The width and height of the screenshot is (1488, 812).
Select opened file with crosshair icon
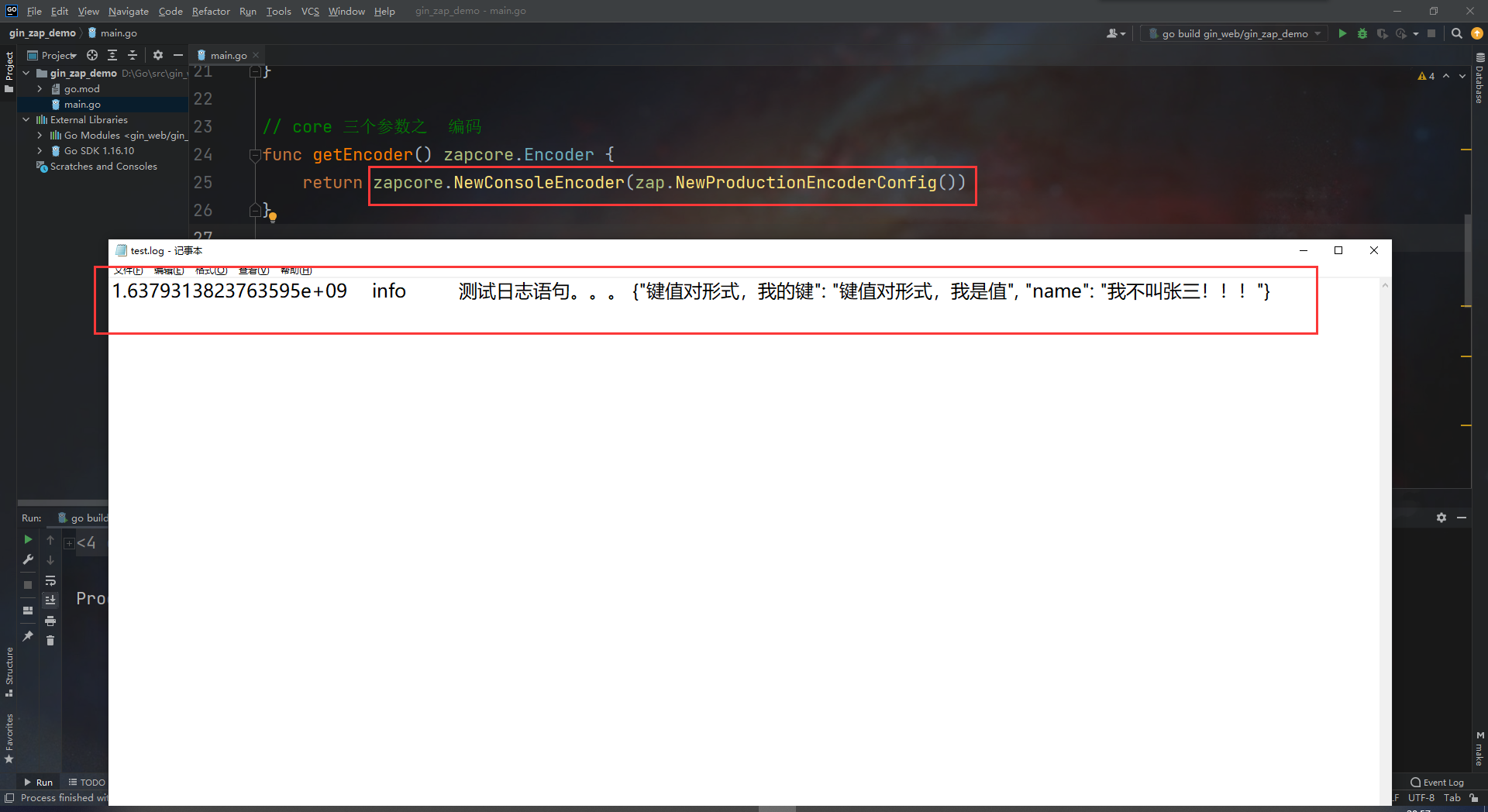(91, 55)
